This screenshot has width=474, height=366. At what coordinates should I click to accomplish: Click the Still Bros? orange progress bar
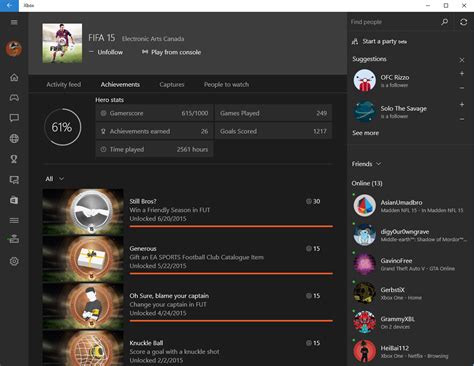click(231, 226)
